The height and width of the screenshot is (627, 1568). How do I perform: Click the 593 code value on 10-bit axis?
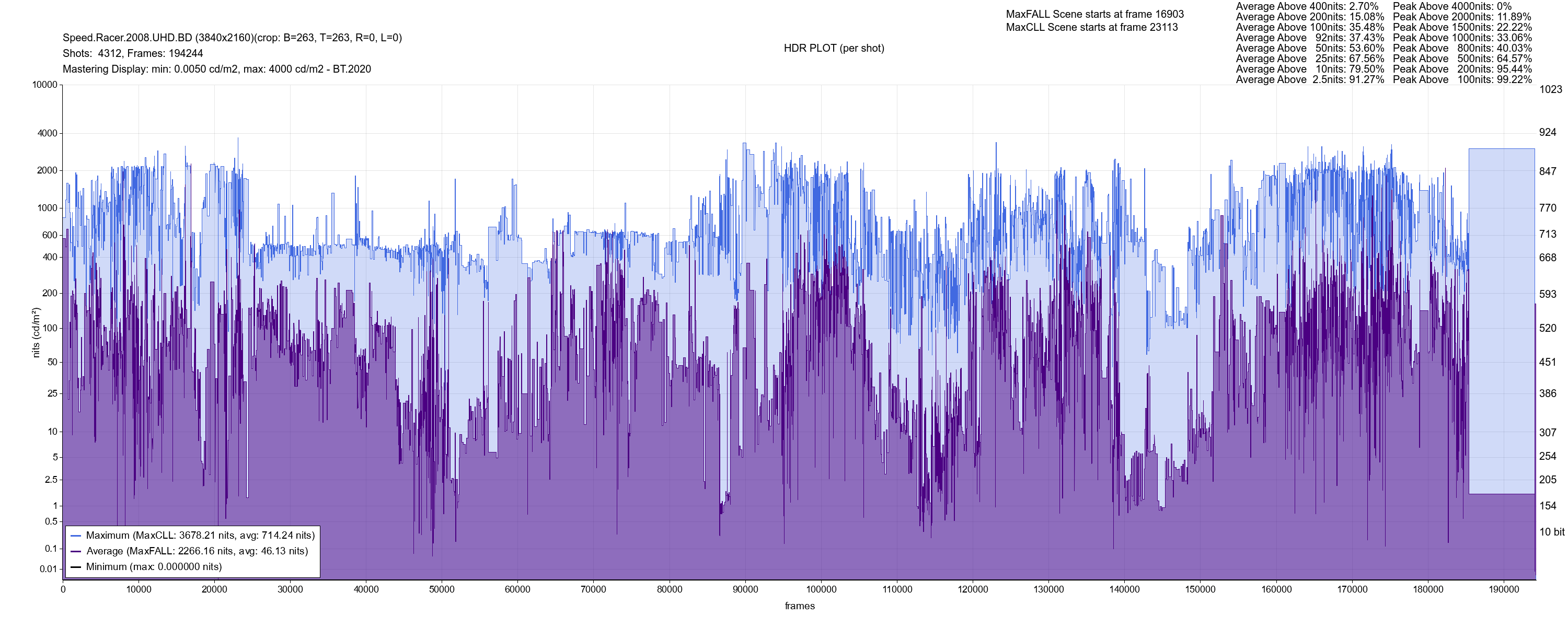tap(1547, 294)
